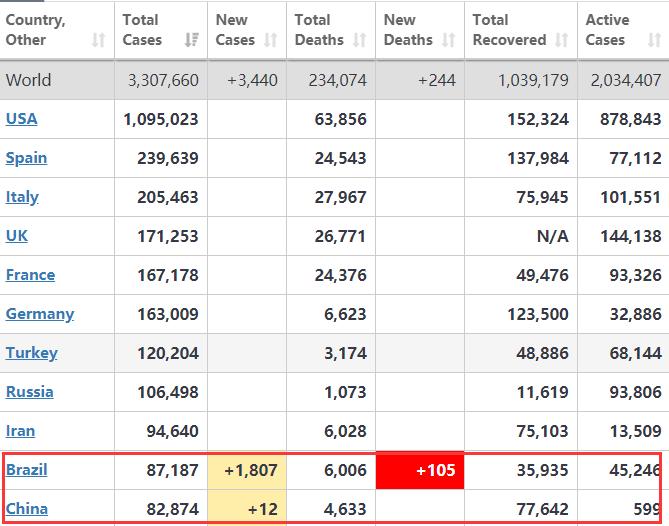Image resolution: width=669 pixels, height=526 pixels.
Task: Sort by New Cases using arrow icon
Action: click(x=271, y=40)
